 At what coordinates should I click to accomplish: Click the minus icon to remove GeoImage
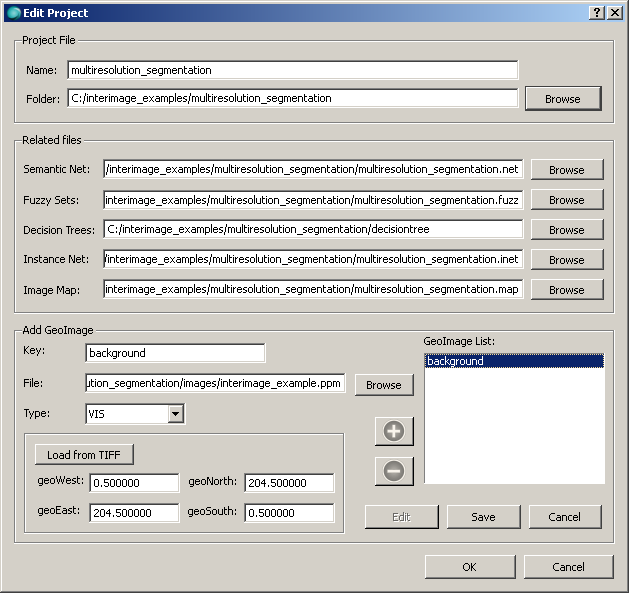(393, 470)
